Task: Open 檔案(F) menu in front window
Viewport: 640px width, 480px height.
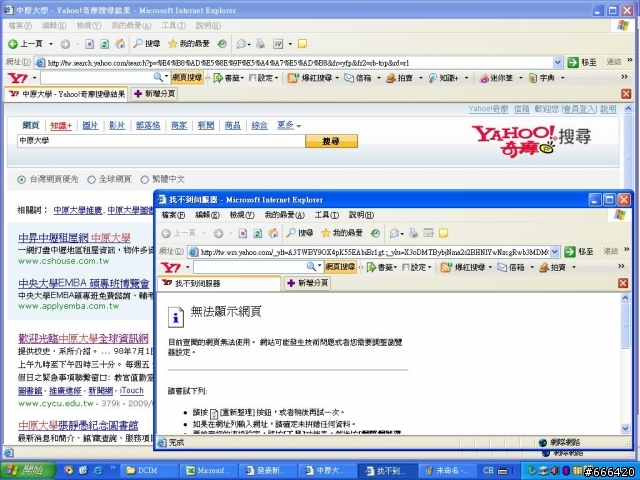Action: [x=173, y=215]
